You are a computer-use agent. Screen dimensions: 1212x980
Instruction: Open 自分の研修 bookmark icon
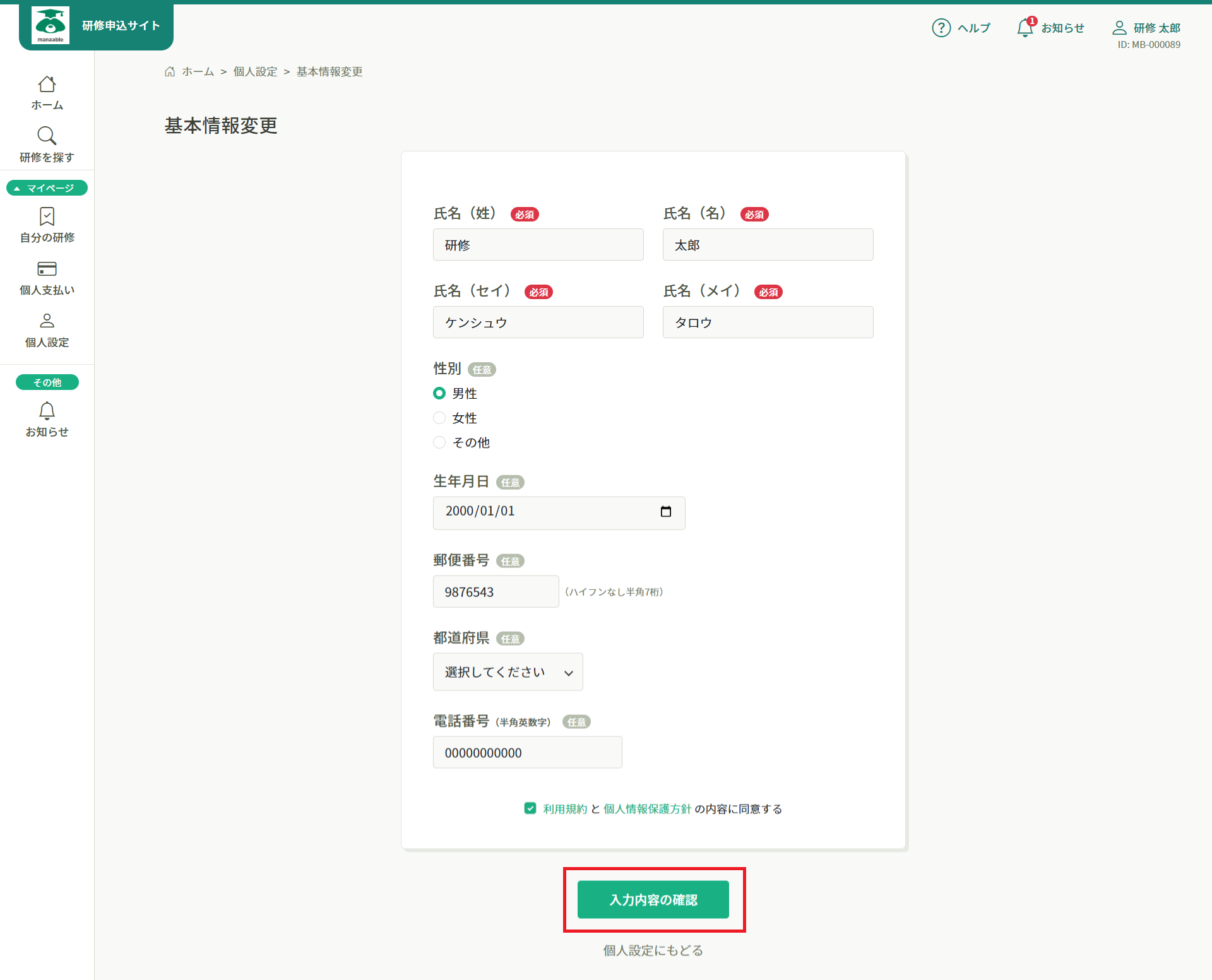click(47, 216)
